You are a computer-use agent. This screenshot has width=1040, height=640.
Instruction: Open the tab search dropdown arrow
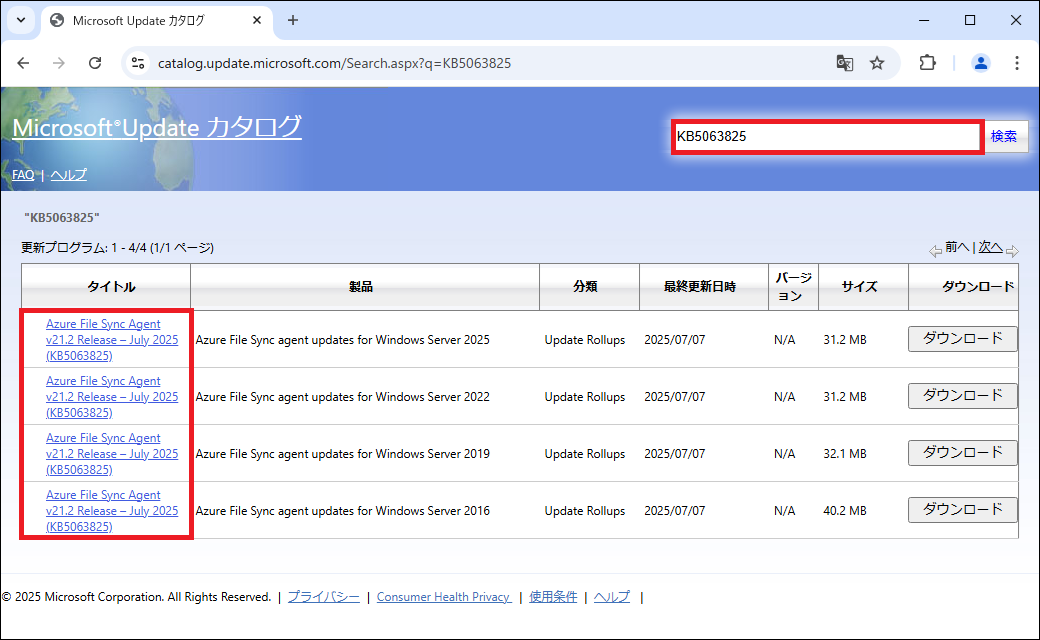[x=21, y=20]
